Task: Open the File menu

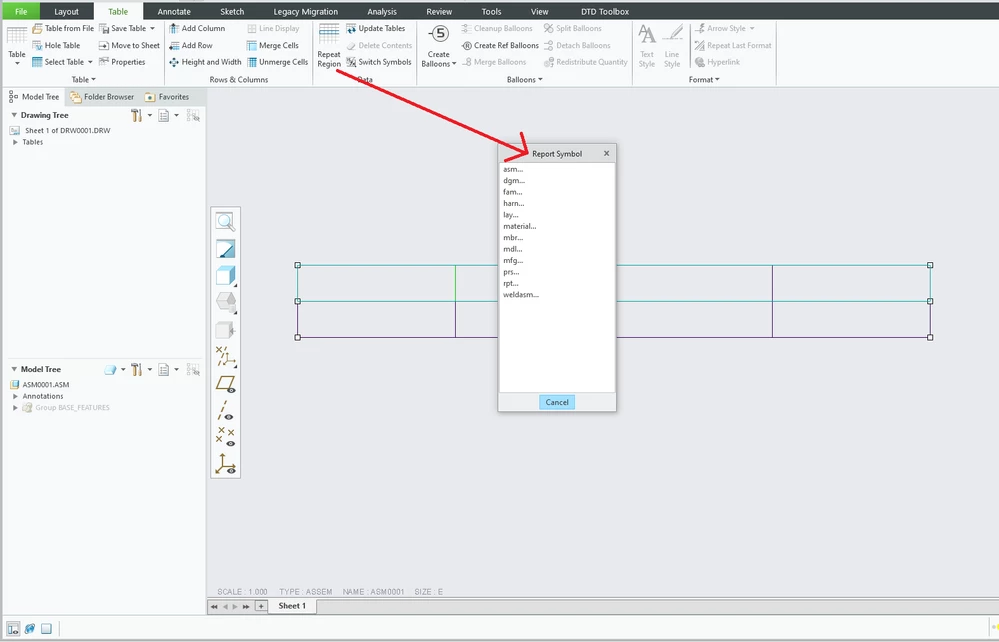Action: point(21,11)
